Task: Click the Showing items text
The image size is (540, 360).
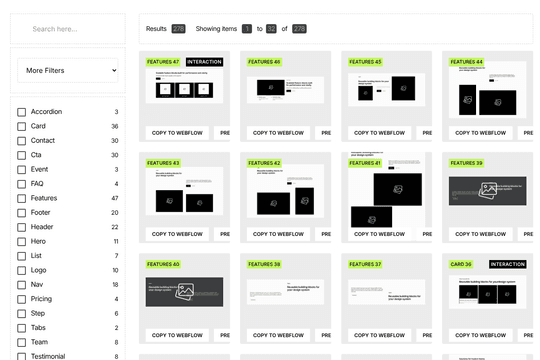Action: coord(216,29)
